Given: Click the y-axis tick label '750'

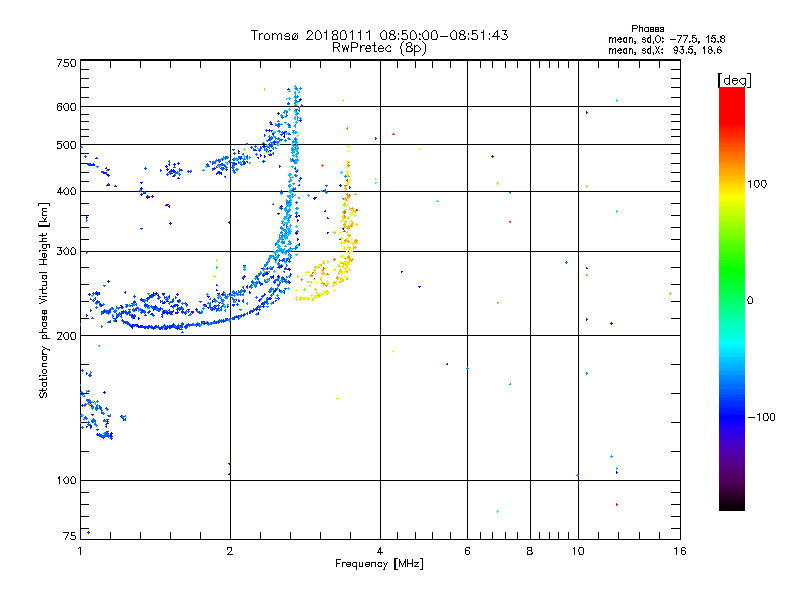Looking at the screenshot, I should tap(66, 64).
